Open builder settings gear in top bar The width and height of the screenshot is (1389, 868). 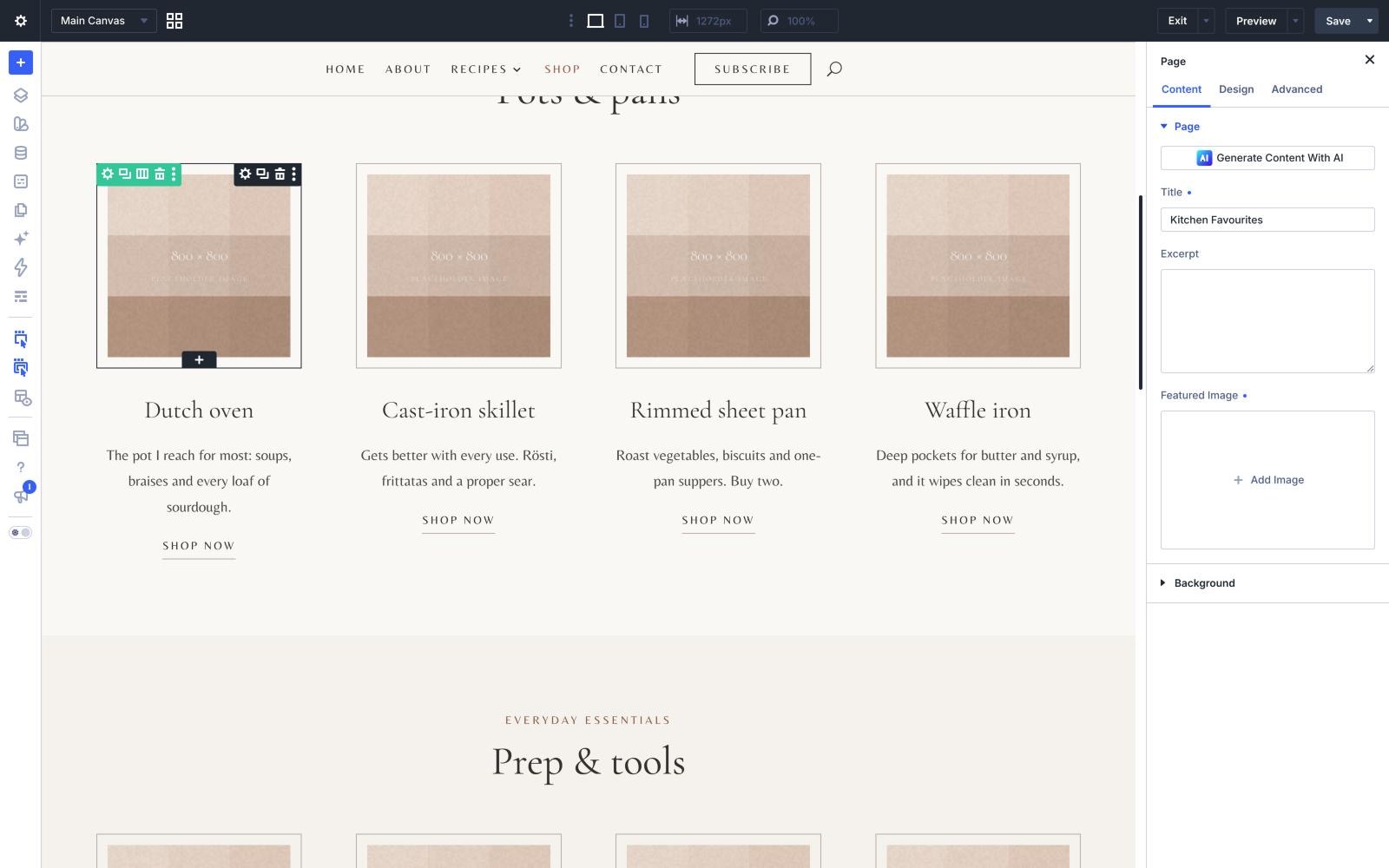click(x=21, y=21)
